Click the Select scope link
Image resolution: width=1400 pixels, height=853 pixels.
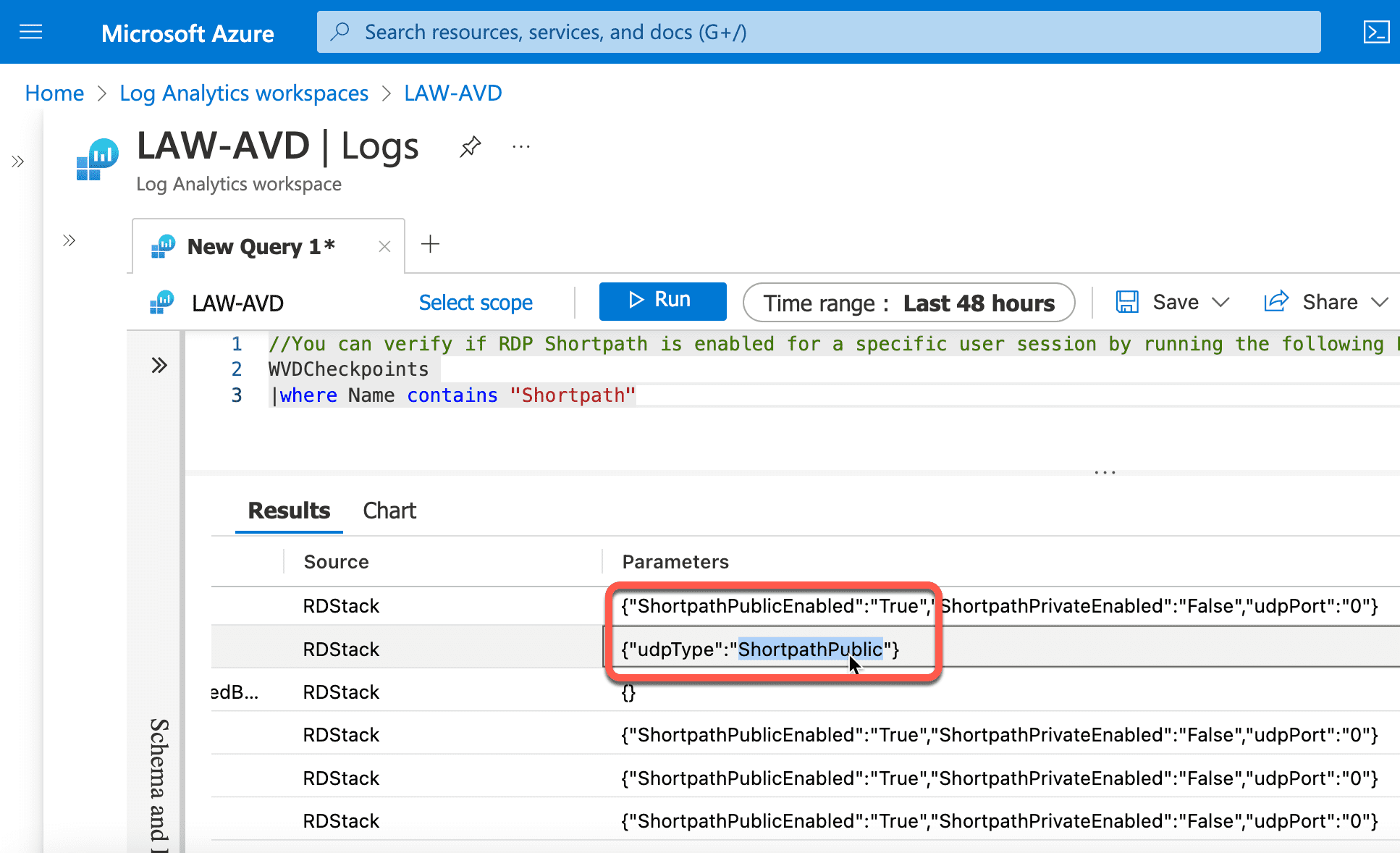click(x=476, y=303)
